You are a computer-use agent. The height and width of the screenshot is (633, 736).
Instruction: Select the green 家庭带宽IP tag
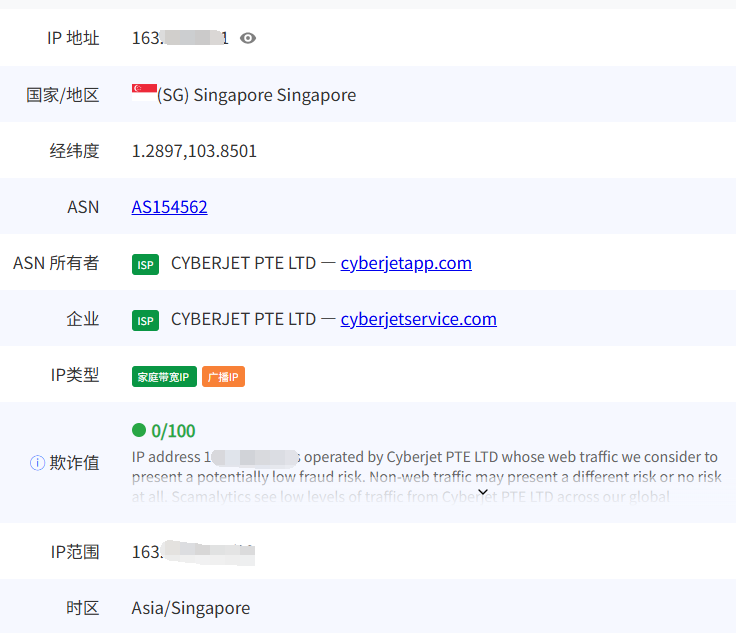pos(164,377)
